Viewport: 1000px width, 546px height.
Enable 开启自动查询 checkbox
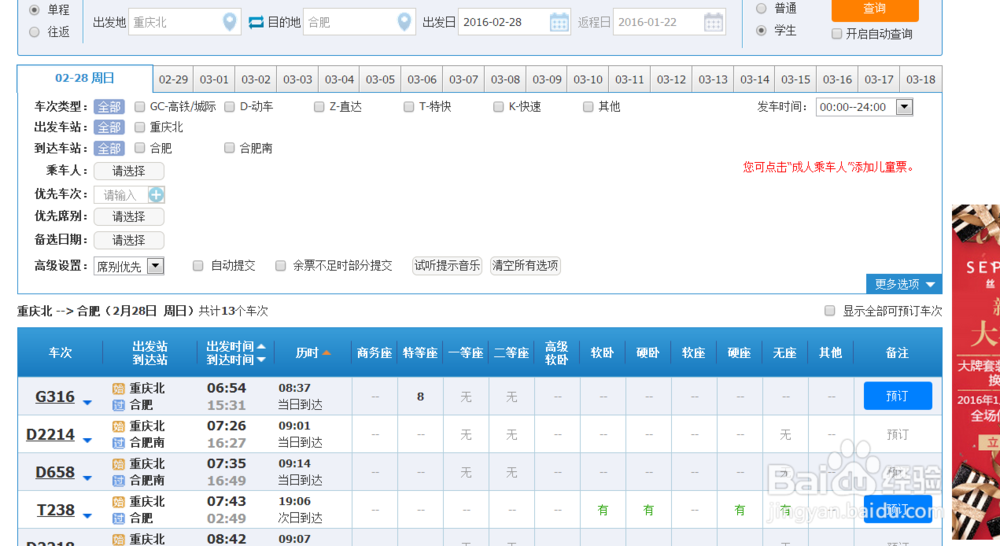(837, 34)
